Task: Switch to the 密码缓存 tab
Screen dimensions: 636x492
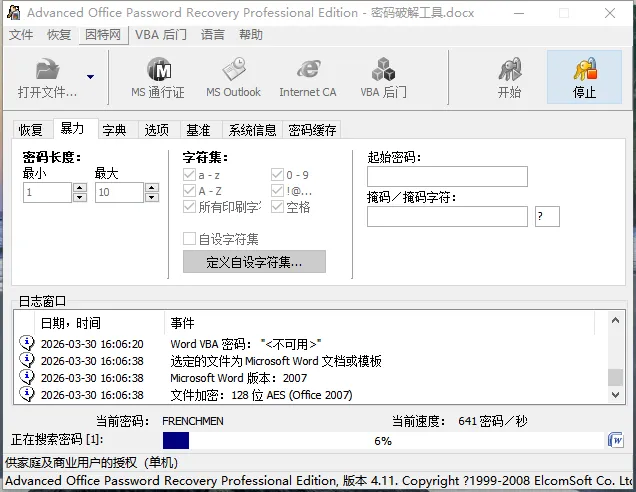Action: 312,130
